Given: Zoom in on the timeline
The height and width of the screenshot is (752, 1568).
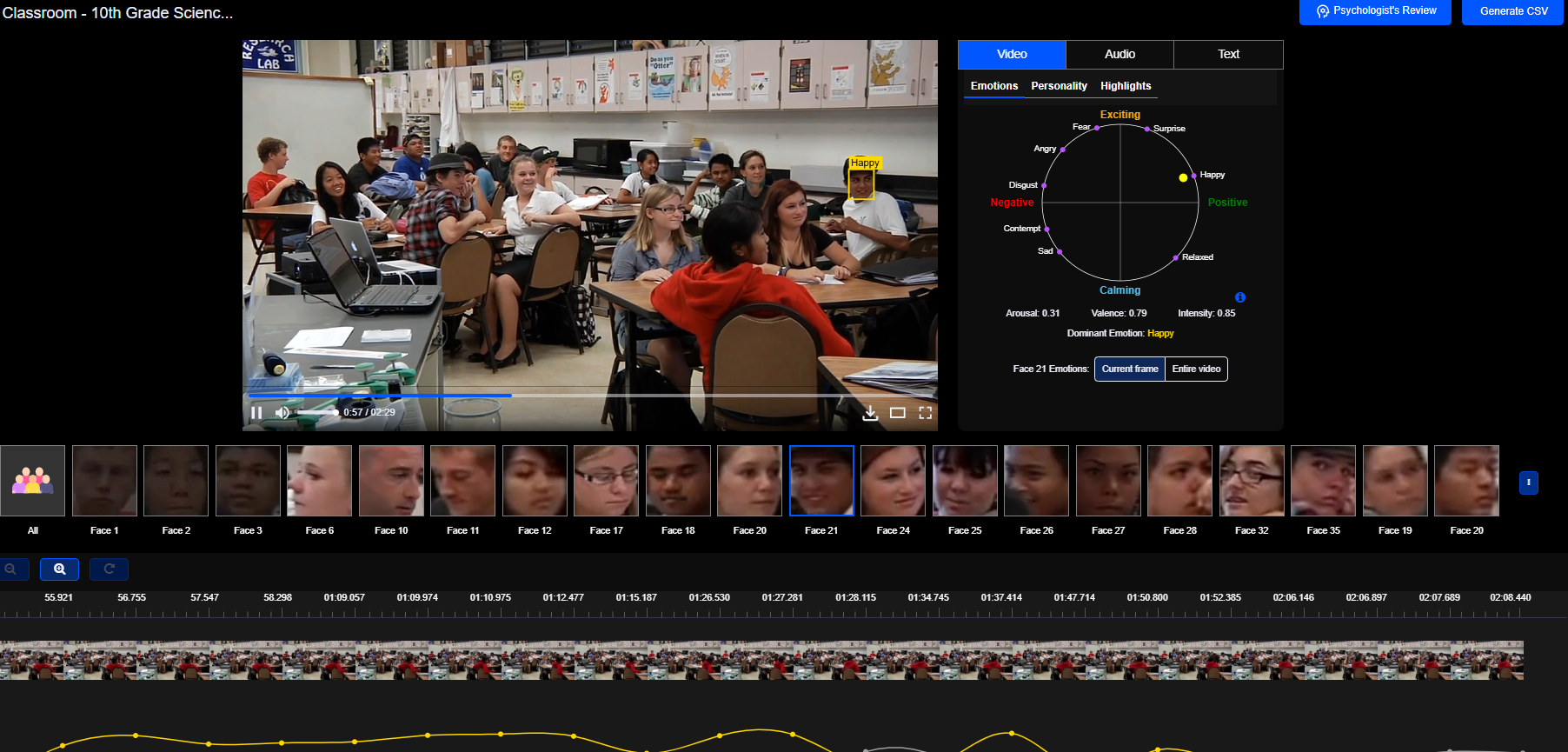Looking at the screenshot, I should (60, 569).
